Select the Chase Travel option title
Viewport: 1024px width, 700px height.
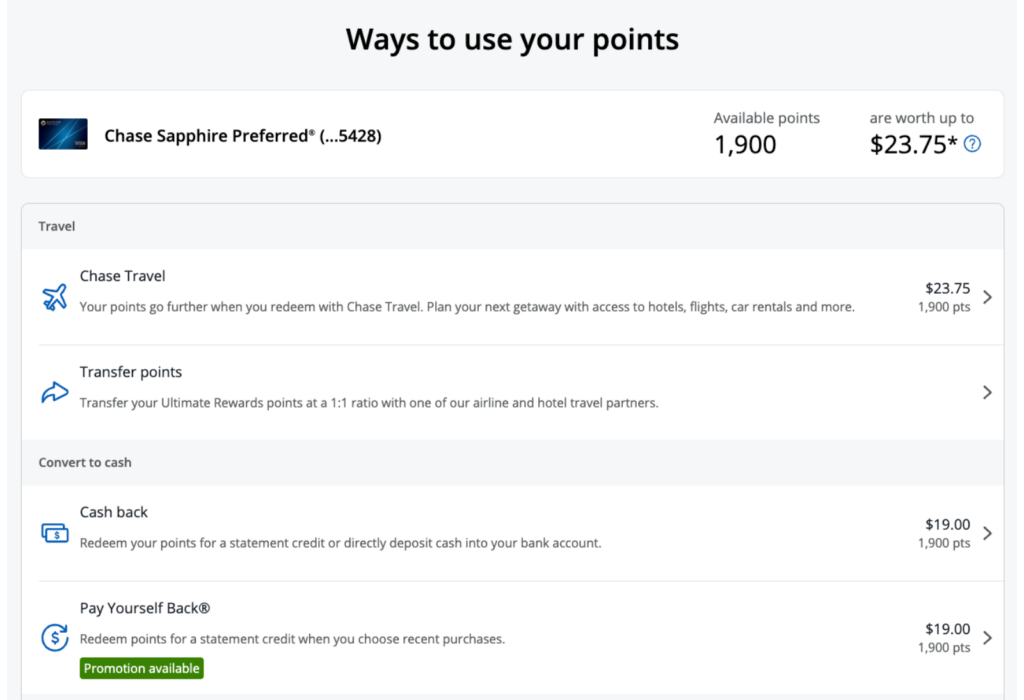click(122, 276)
